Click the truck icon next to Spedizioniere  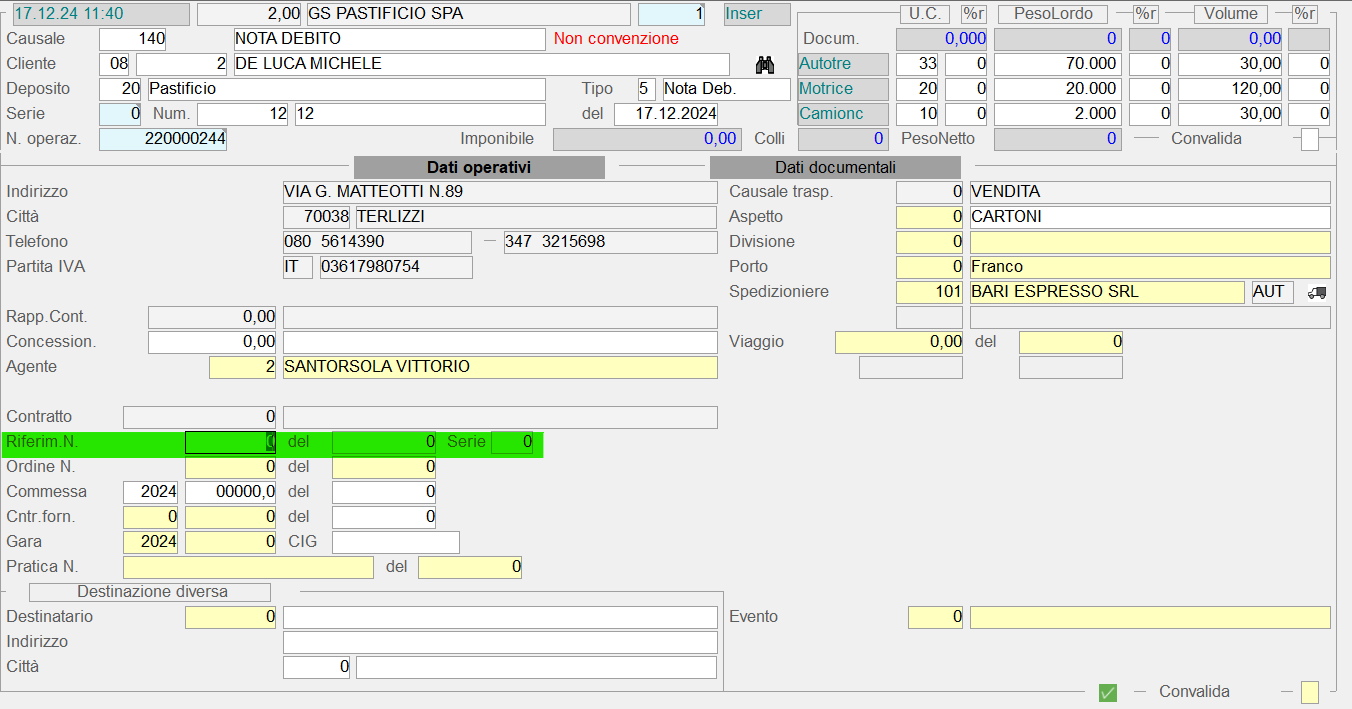pyautogui.click(x=1316, y=292)
